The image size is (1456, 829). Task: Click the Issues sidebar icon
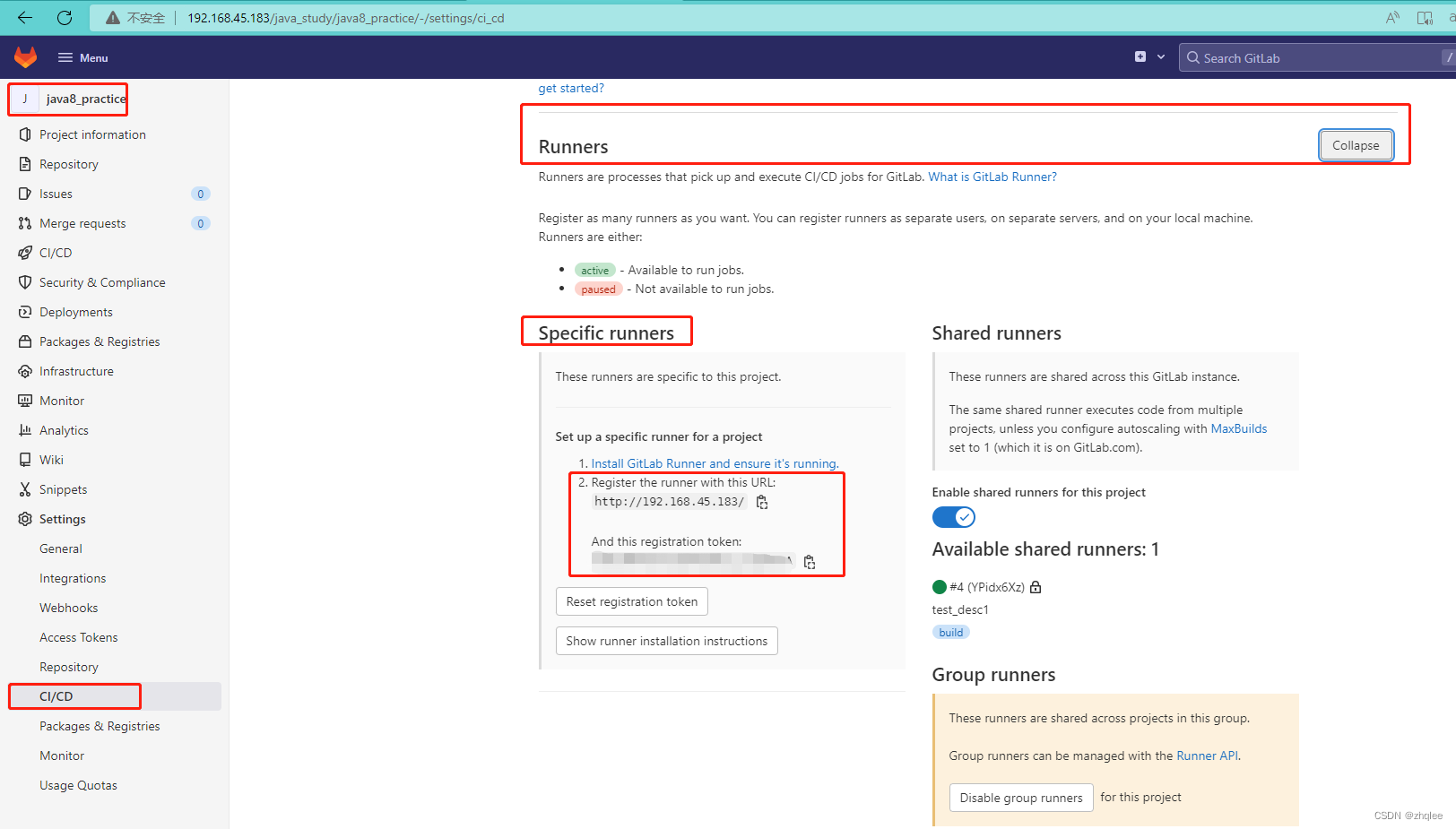click(25, 194)
